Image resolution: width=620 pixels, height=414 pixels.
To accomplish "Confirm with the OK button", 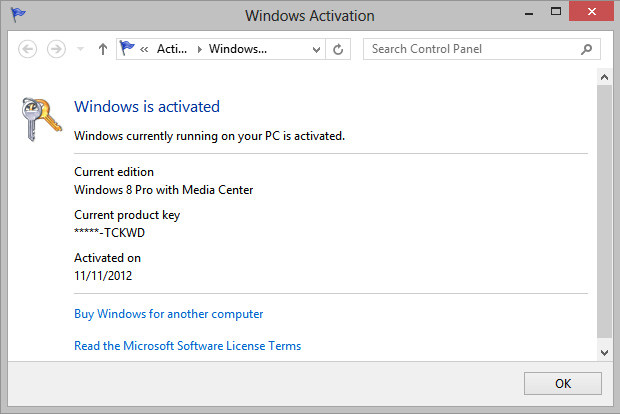I will click(563, 384).
